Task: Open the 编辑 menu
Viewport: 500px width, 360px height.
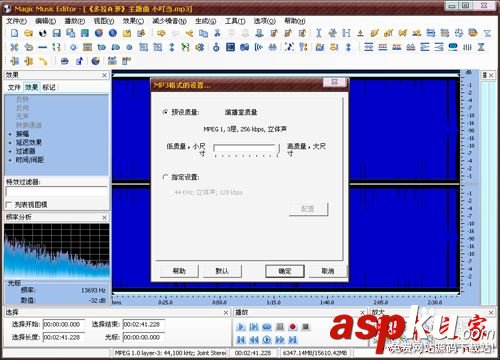Action: (x=46, y=21)
